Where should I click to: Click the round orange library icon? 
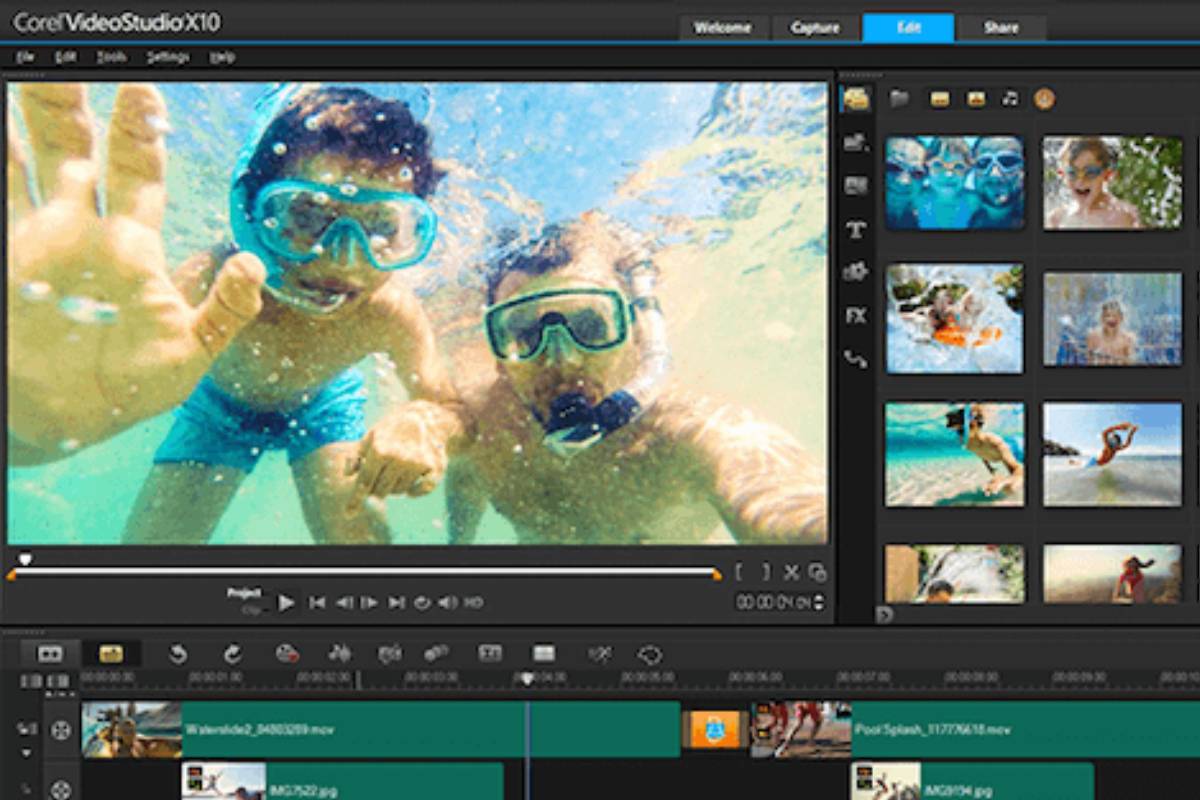(x=1044, y=98)
